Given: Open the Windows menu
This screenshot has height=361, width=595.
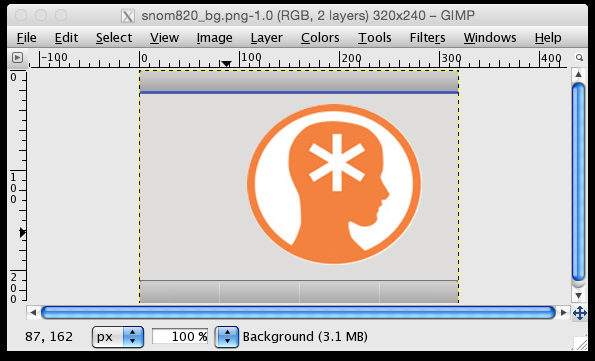Looking at the screenshot, I should 490,38.
